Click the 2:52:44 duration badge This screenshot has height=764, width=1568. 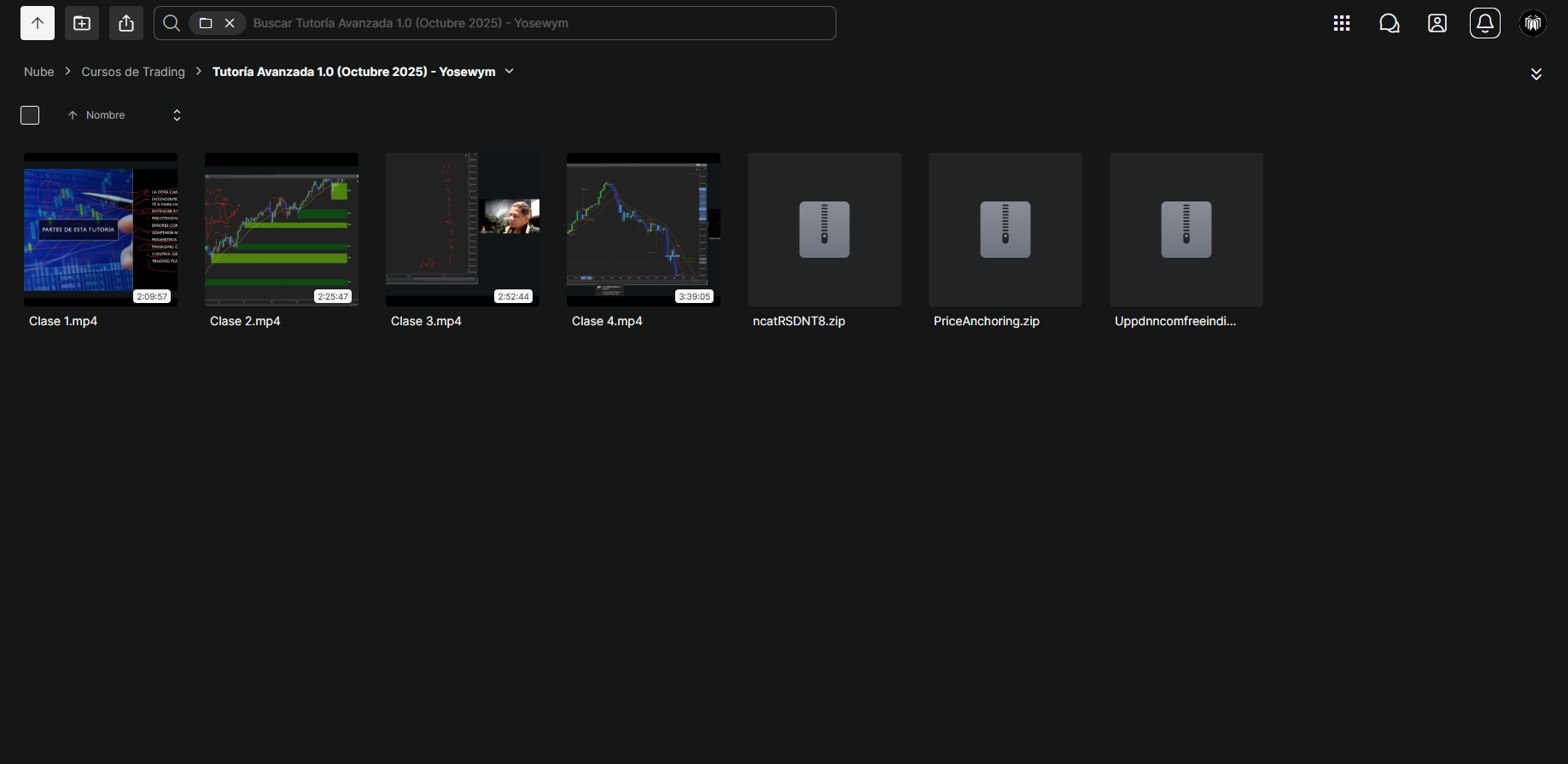pyautogui.click(x=514, y=296)
